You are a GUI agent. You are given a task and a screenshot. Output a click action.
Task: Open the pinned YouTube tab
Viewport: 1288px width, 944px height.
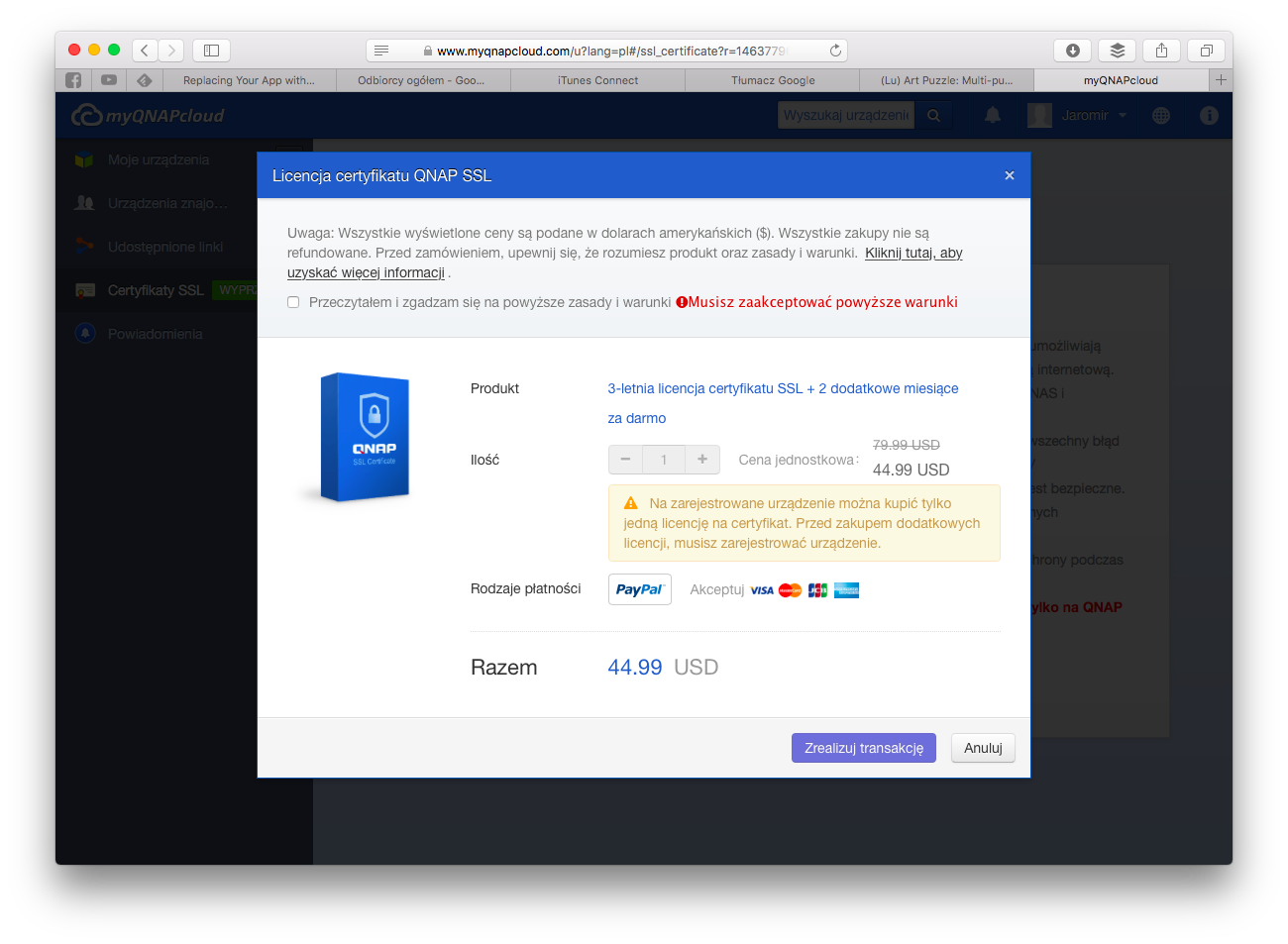click(x=109, y=80)
